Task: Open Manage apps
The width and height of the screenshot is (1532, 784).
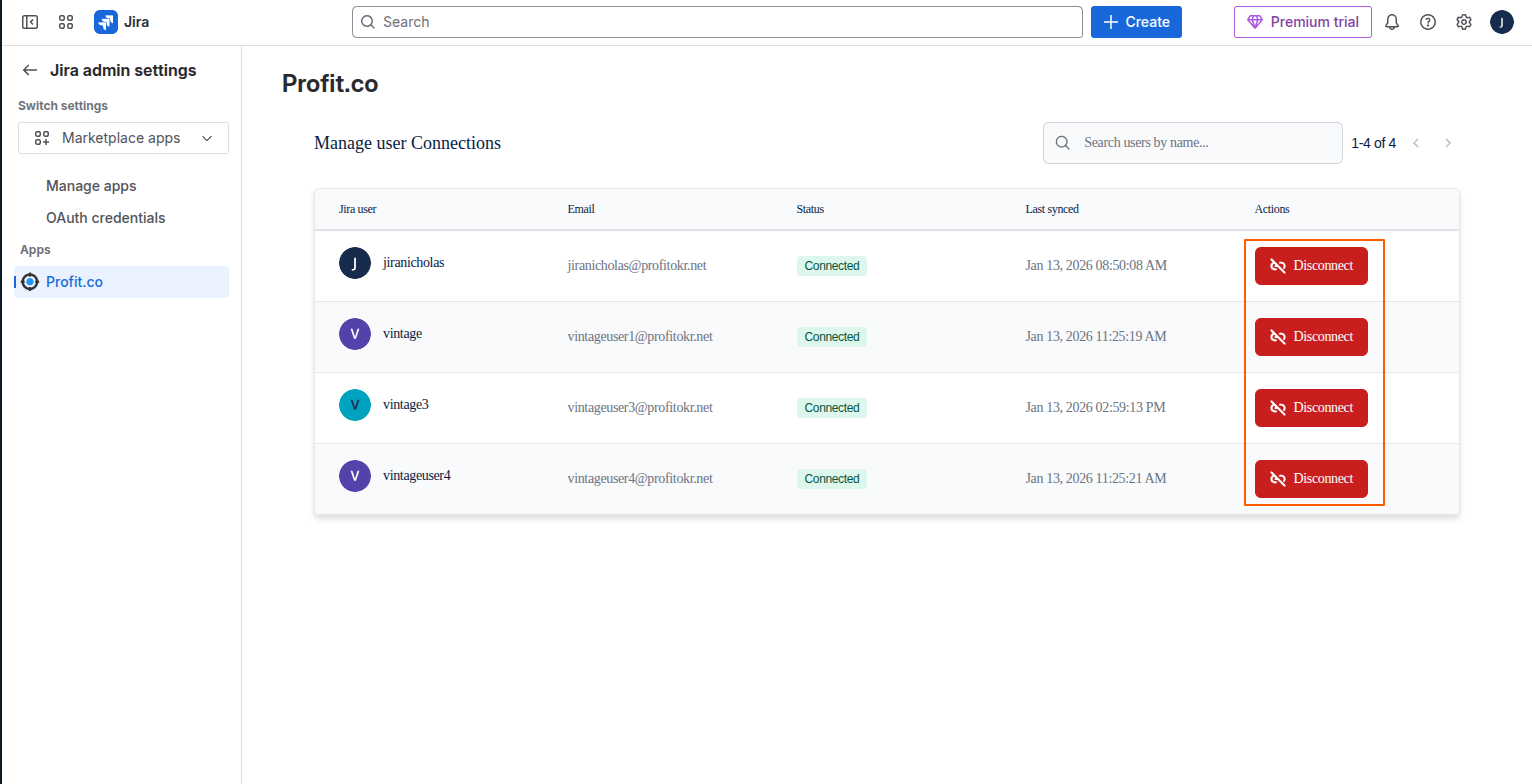Action: pos(91,186)
